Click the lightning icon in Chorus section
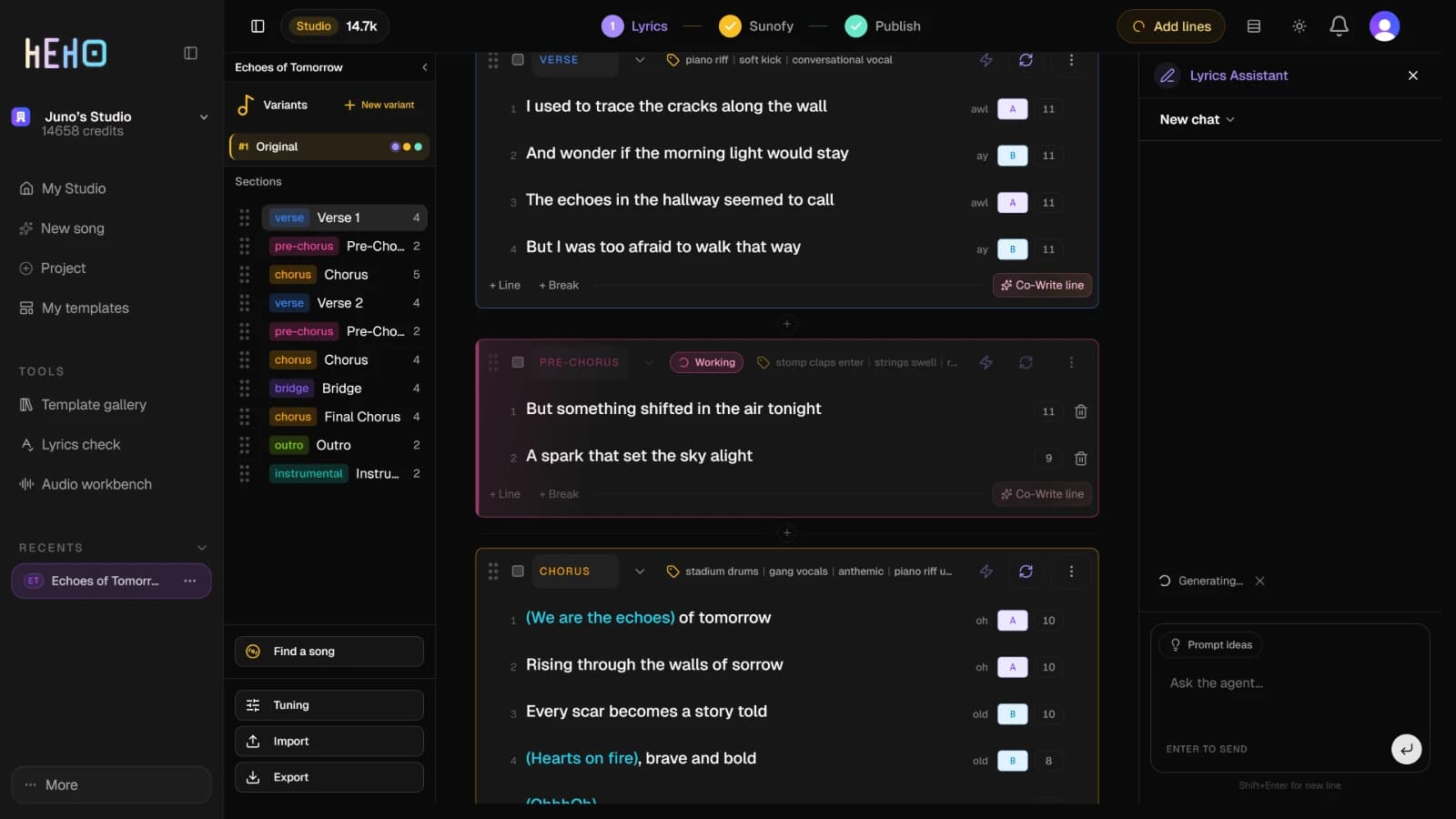The image size is (1456, 819). 986,571
